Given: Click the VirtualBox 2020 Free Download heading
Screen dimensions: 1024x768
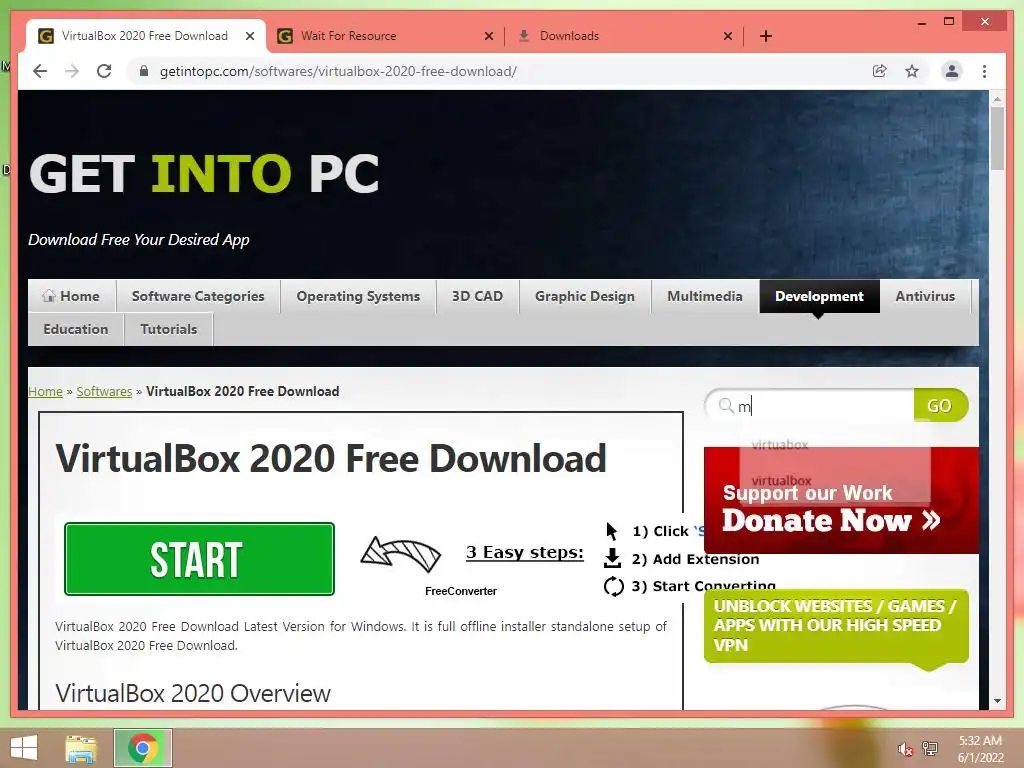Looking at the screenshot, I should (330, 458).
